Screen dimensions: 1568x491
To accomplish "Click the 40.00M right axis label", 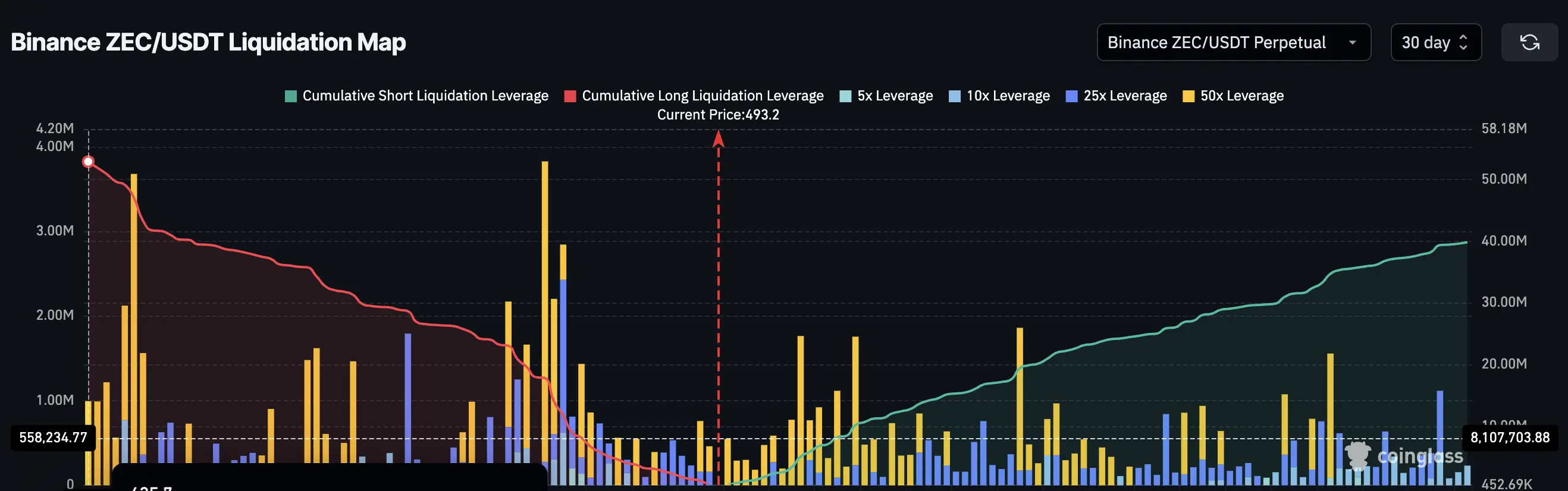I will pyautogui.click(x=1504, y=240).
